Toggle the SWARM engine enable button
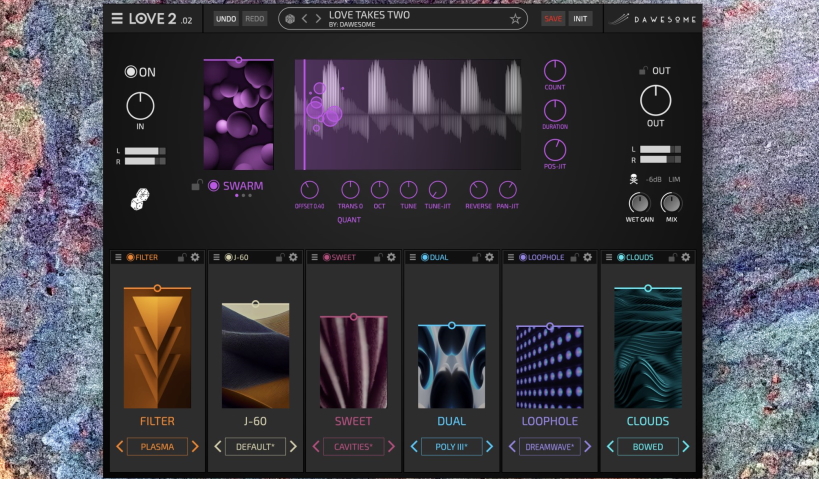 [x=213, y=185]
